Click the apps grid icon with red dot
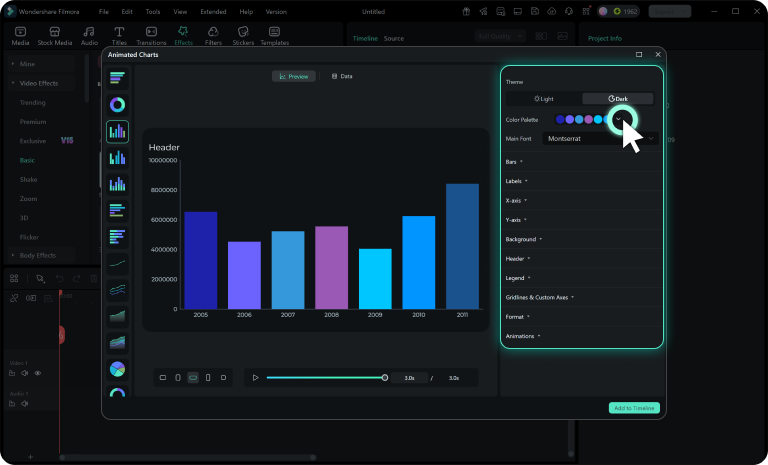This screenshot has width=768, height=465. pos(586,11)
